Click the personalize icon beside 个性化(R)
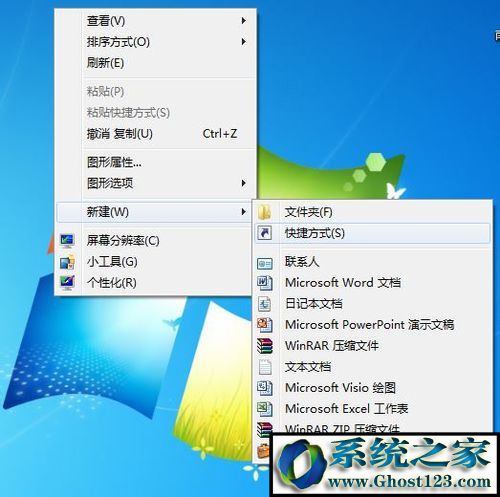The width and height of the screenshot is (500, 497). coord(68,283)
